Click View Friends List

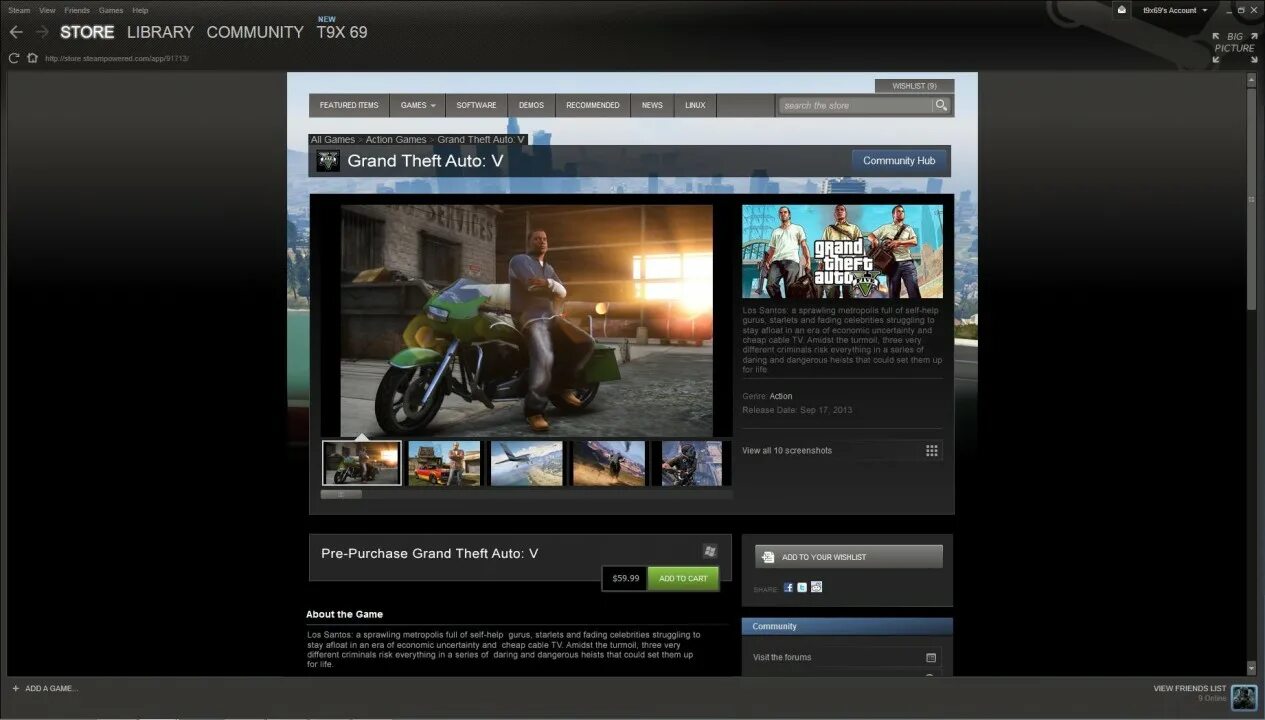tap(1189, 688)
